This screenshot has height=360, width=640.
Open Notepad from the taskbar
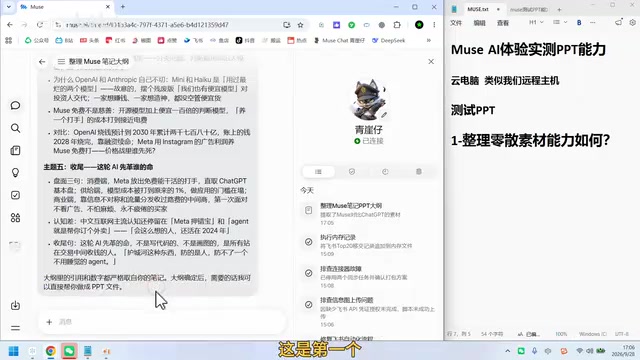click(x=88, y=351)
